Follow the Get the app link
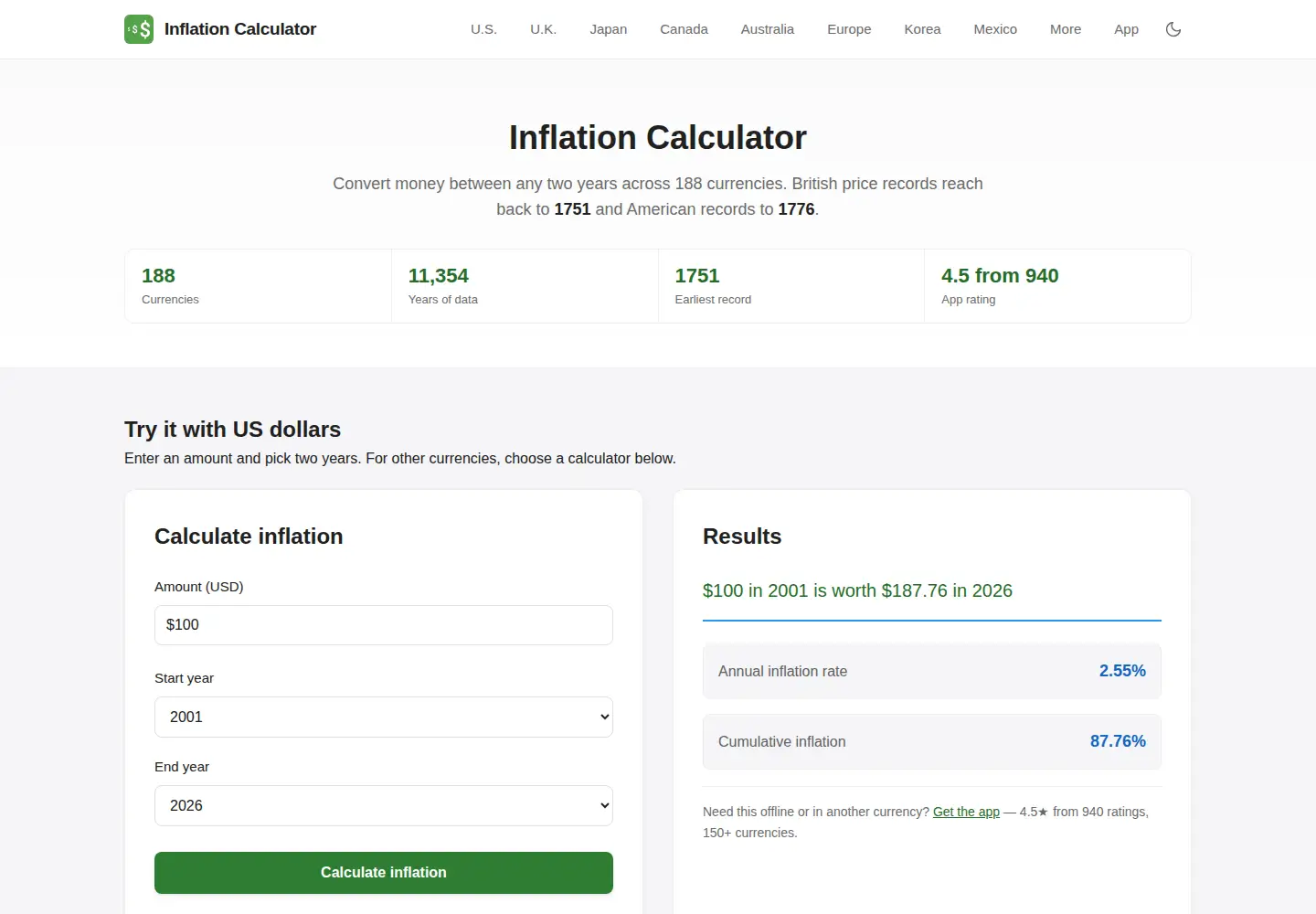The height and width of the screenshot is (914, 1316). coord(966,812)
